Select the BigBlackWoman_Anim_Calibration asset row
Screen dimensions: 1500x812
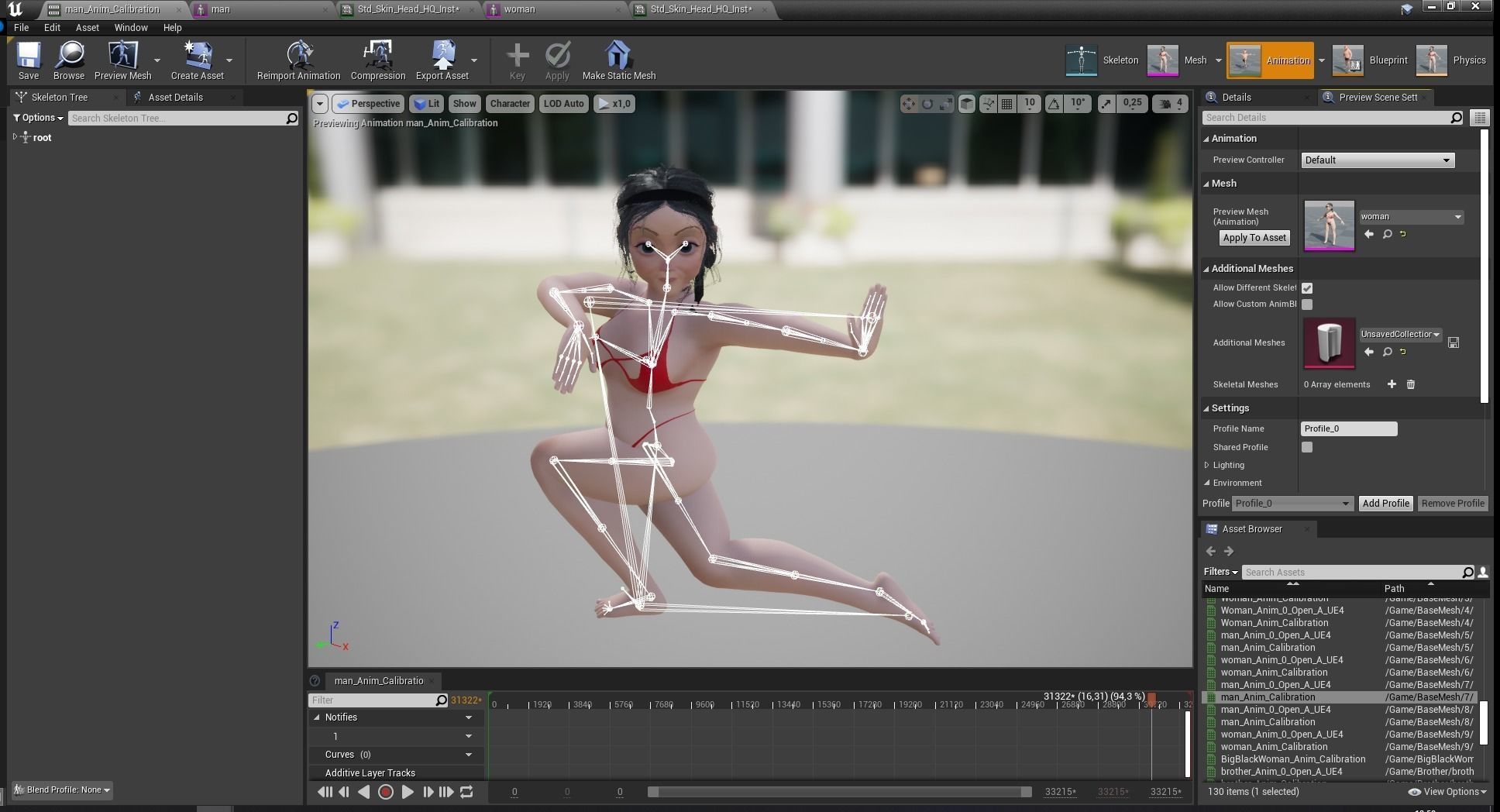coord(1340,759)
